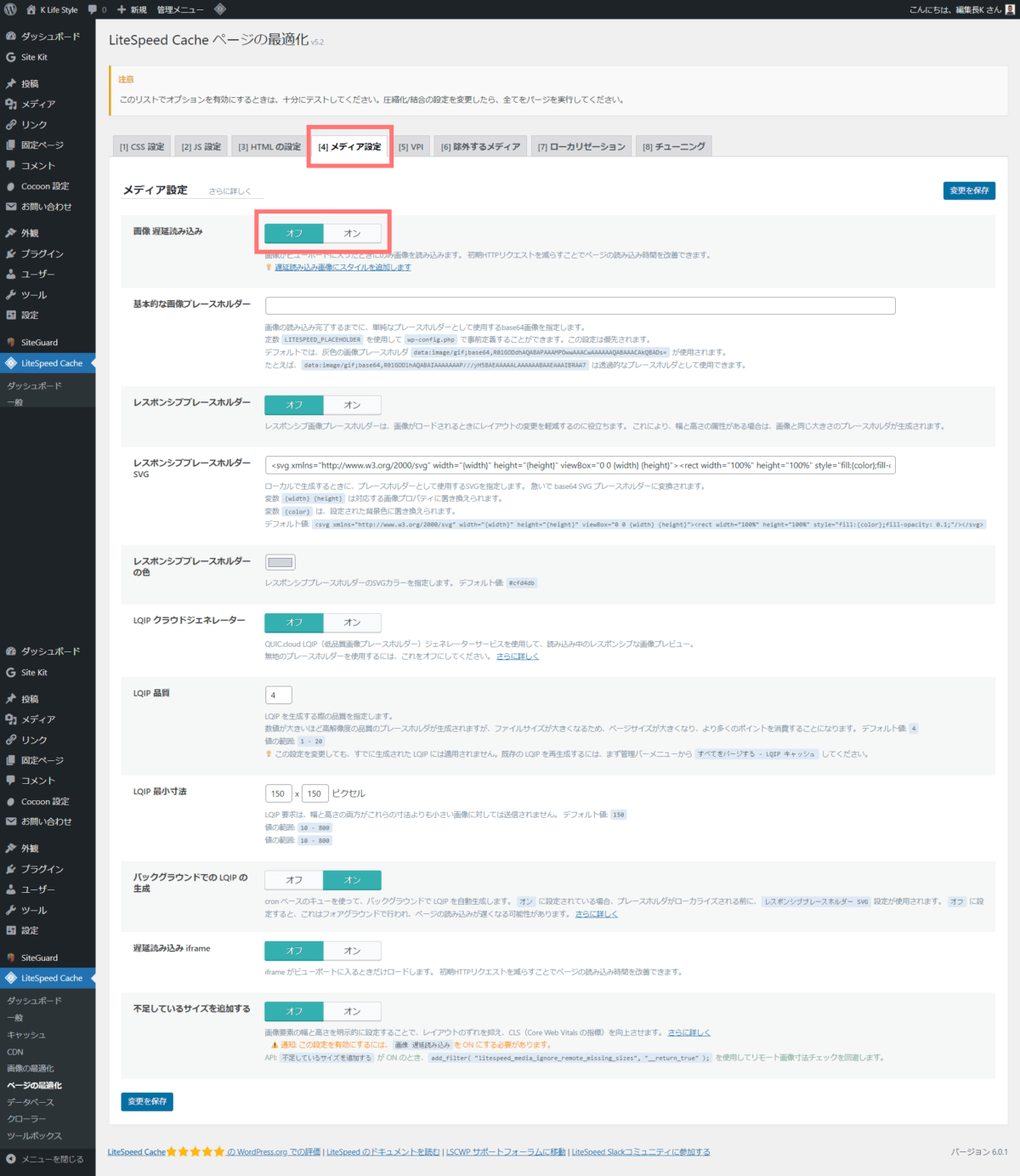Screen dimensions: 1020x1176
Task: Open the [5] VPI tab
Action: (411, 145)
